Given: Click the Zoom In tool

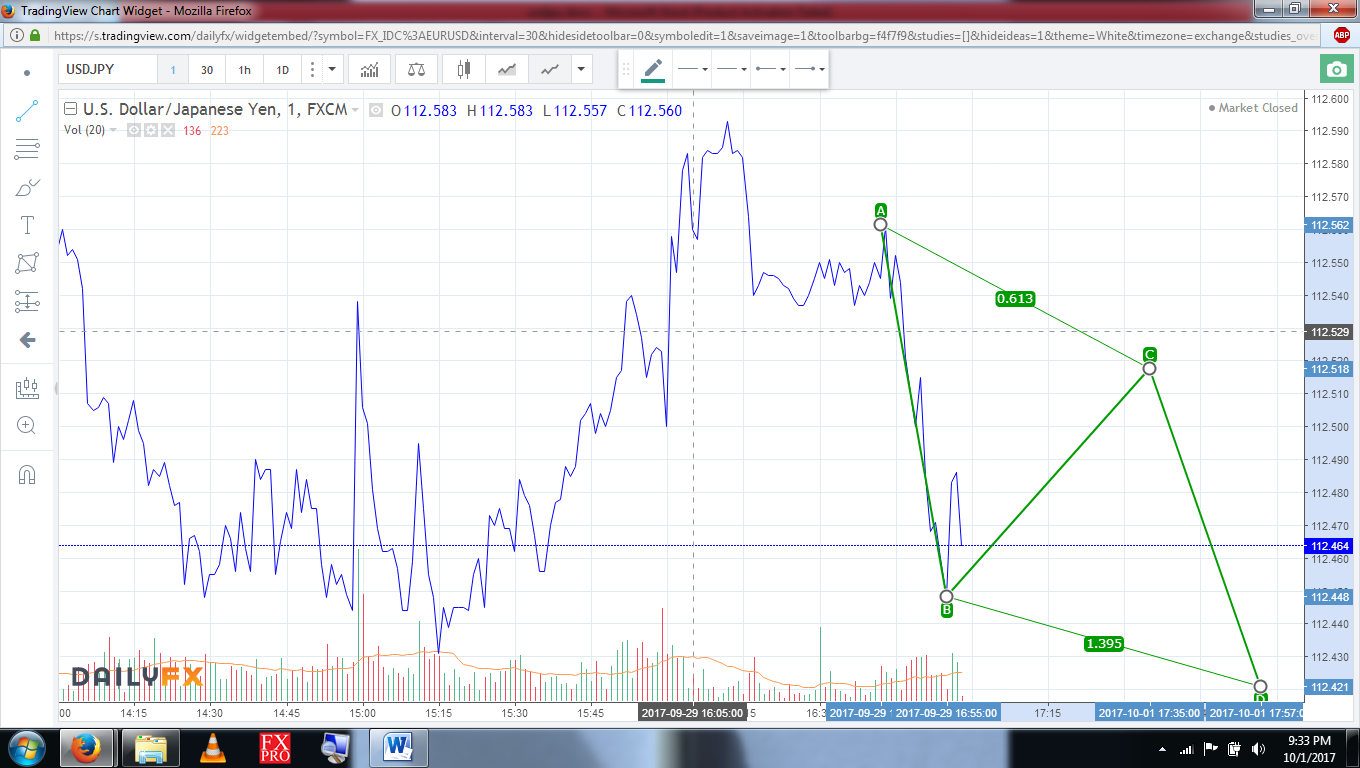Looking at the screenshot, I should (x=27, y=425).
